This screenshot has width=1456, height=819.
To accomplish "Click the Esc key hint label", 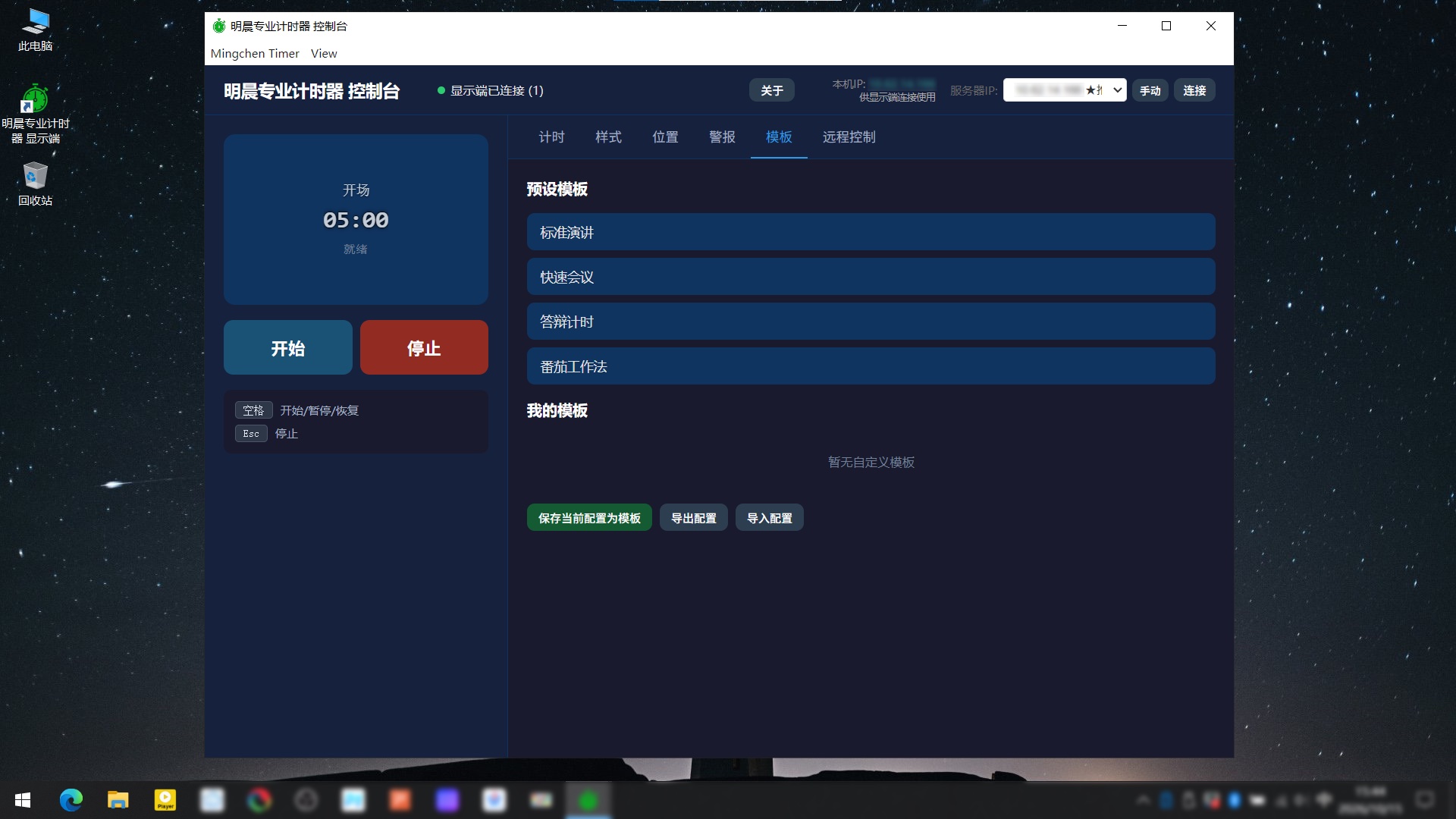I will click(251, 433).
